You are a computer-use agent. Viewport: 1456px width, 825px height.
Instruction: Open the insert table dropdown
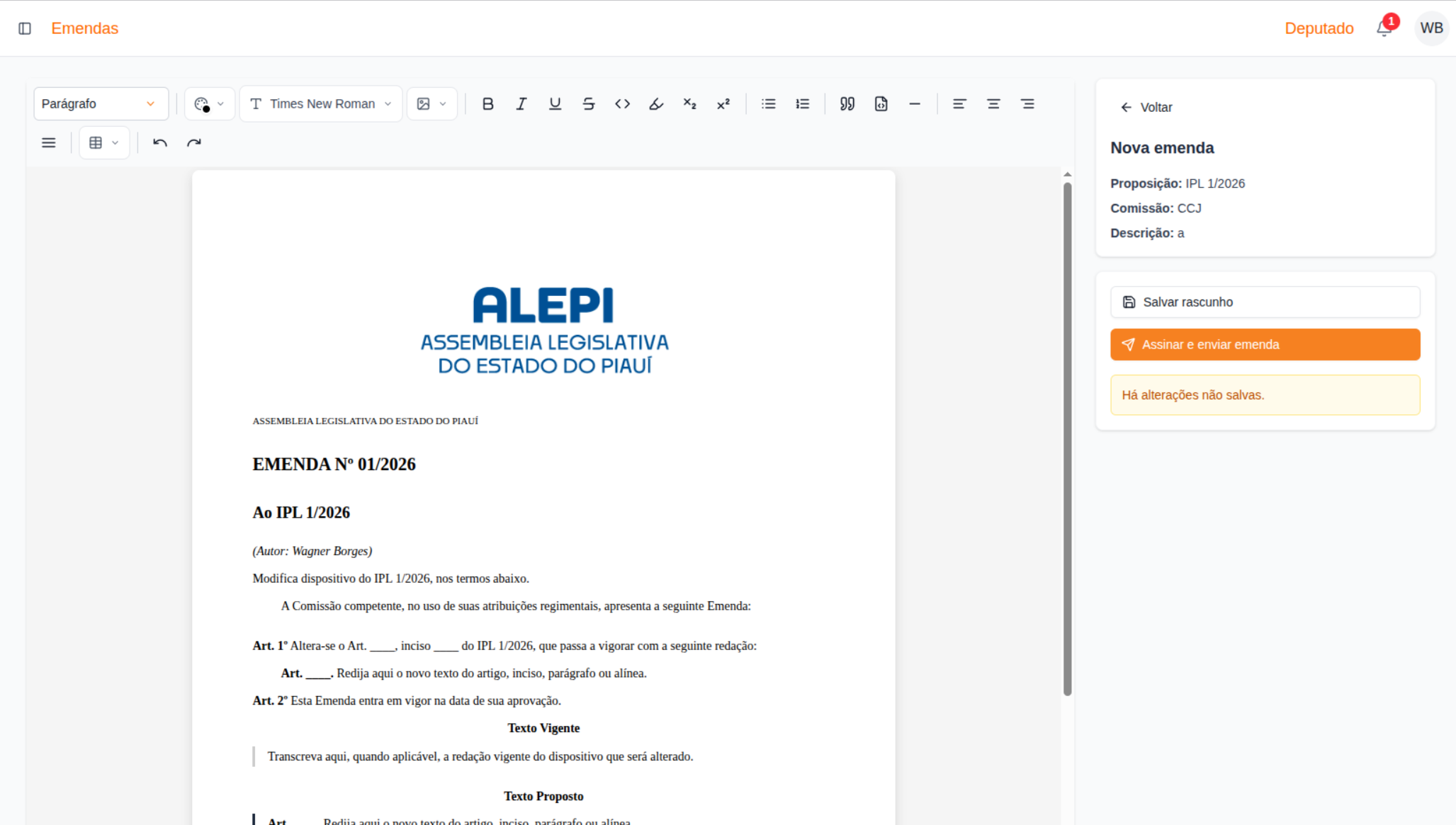[104, 143]
